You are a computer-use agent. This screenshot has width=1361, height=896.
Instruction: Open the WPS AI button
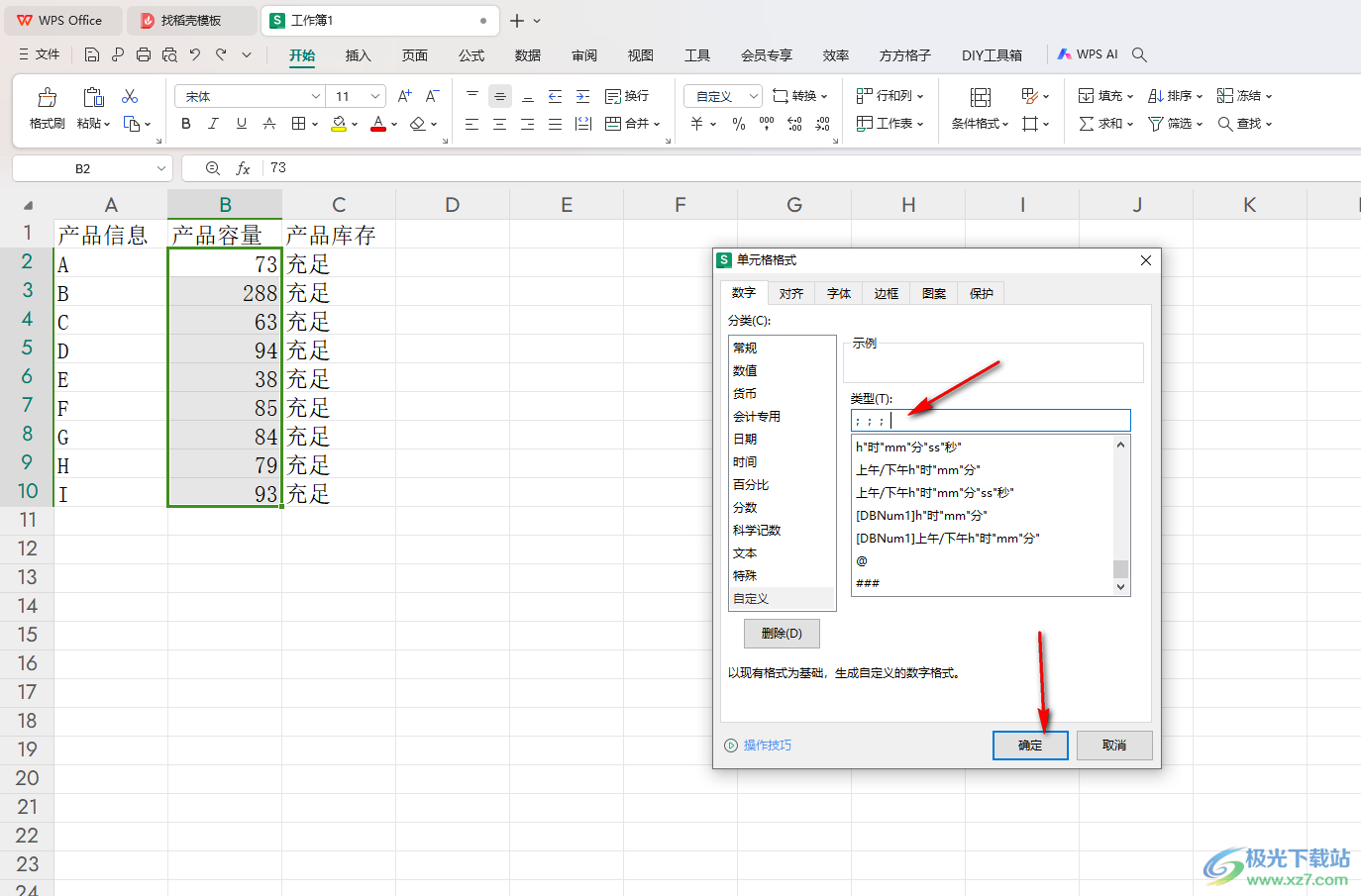pyautogui.click(x=1088, y=54)
